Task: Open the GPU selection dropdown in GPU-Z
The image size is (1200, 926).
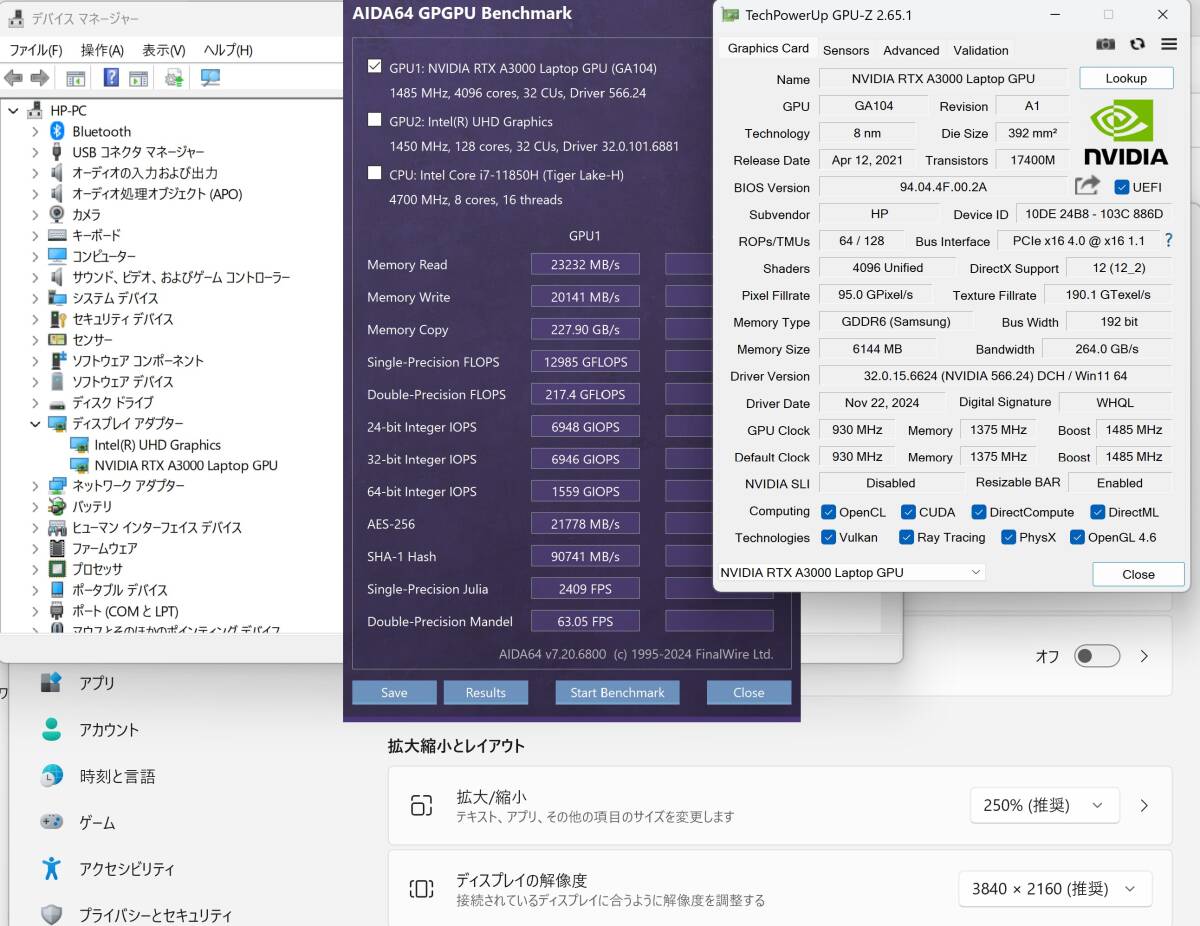Action: 851,573
